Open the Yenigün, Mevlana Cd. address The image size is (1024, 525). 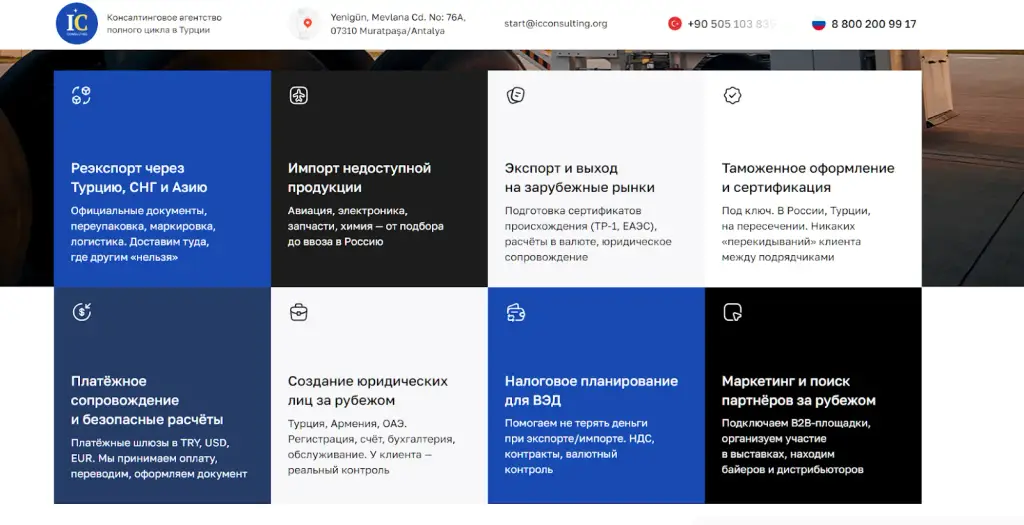398,24
